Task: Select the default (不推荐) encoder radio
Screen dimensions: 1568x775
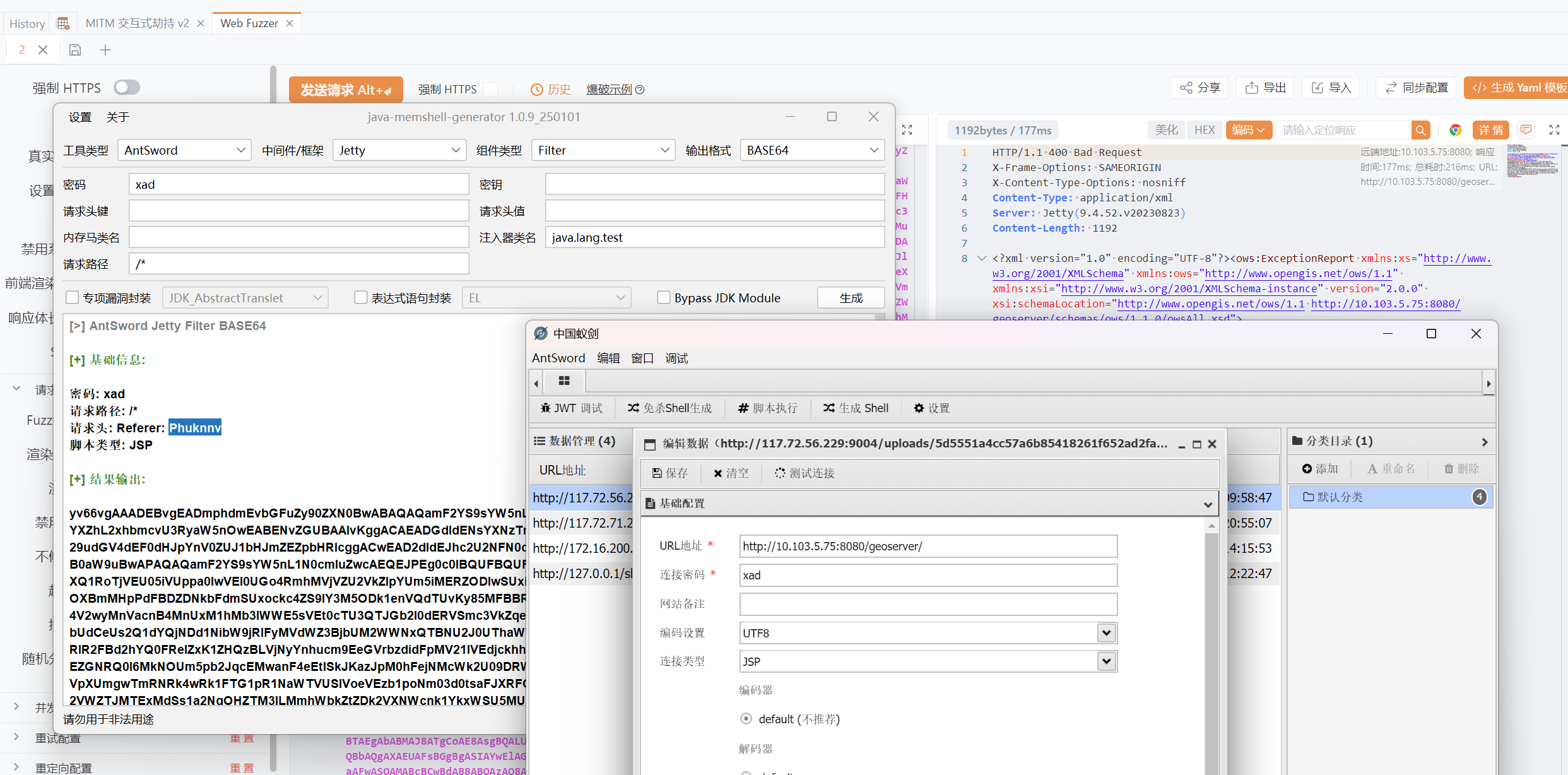Action: pyautogui.click(x=746, y=719)
